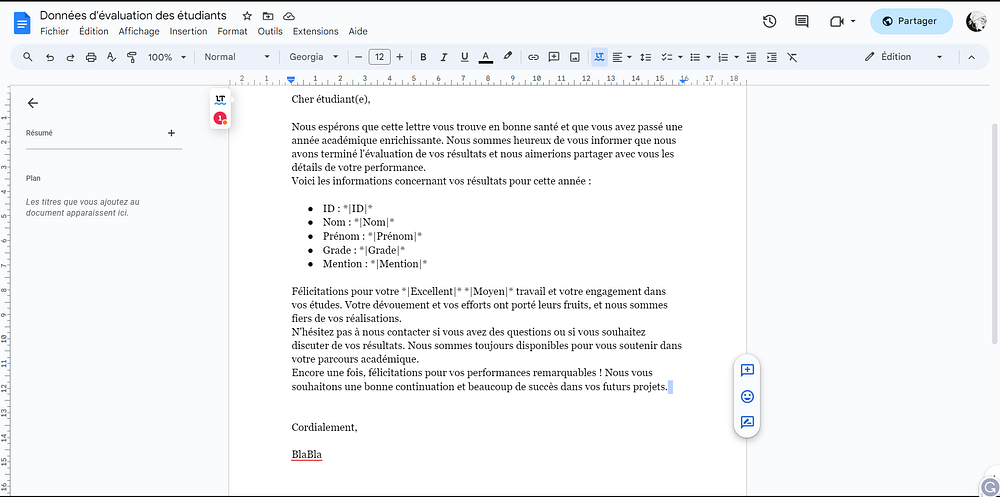Open the Extensions menu

pyautogui.click(x=316, y=31)
